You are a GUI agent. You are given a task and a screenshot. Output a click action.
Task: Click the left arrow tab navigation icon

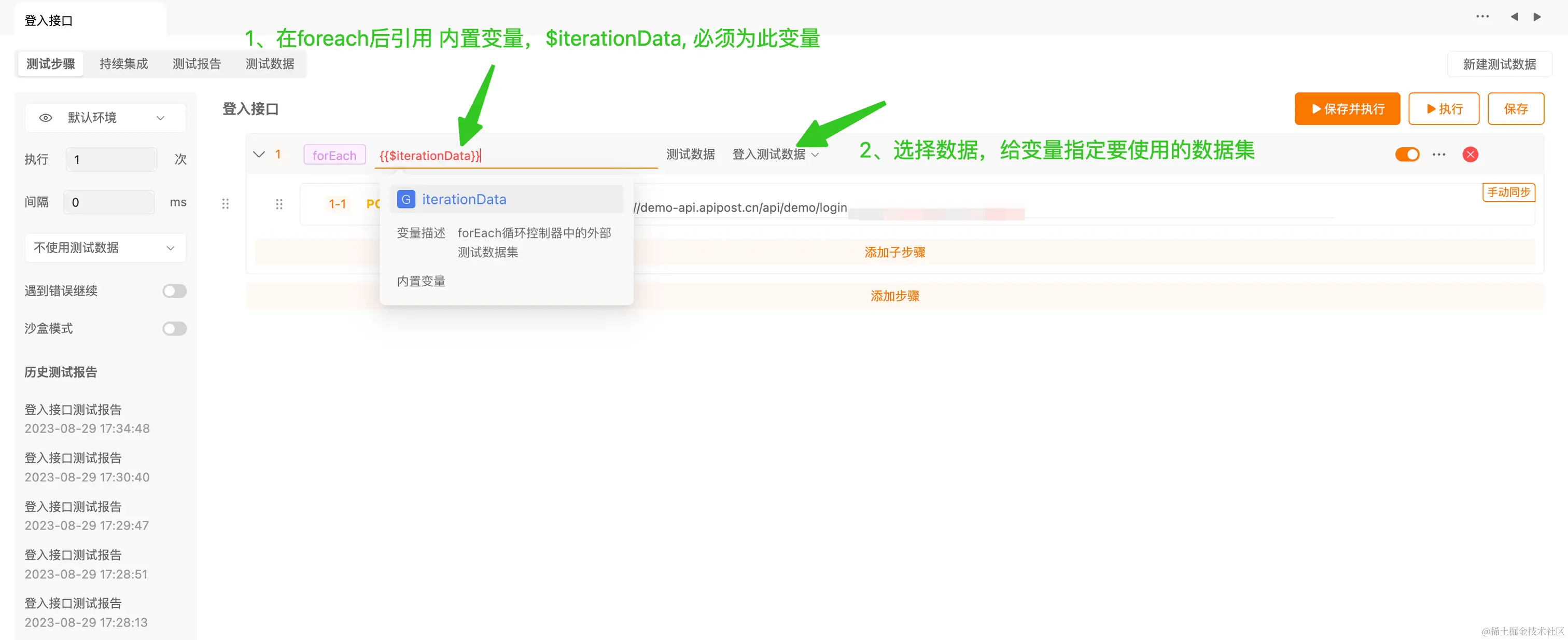1514,17
